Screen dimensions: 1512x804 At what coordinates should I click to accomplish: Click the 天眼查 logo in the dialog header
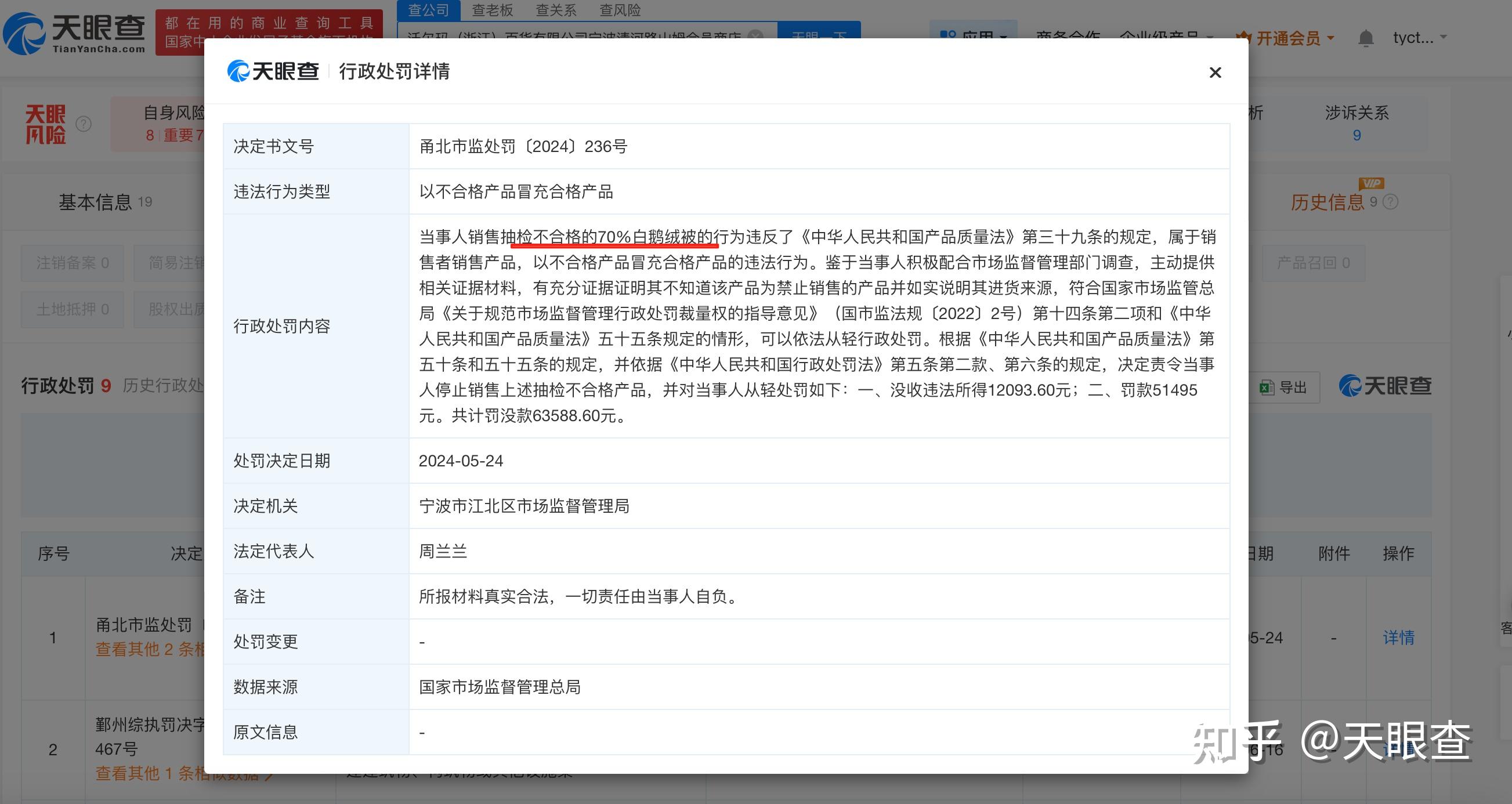point(273,71)
